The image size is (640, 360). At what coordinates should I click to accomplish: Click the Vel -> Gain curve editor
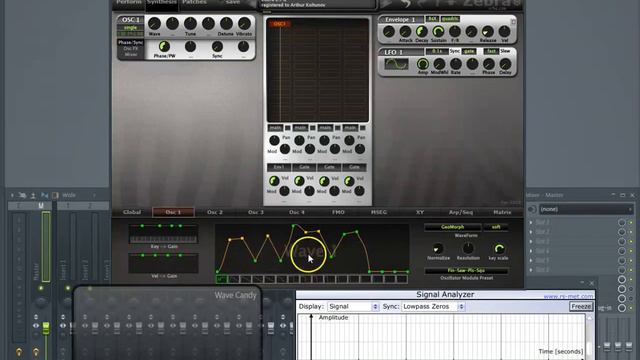point(163,263)
